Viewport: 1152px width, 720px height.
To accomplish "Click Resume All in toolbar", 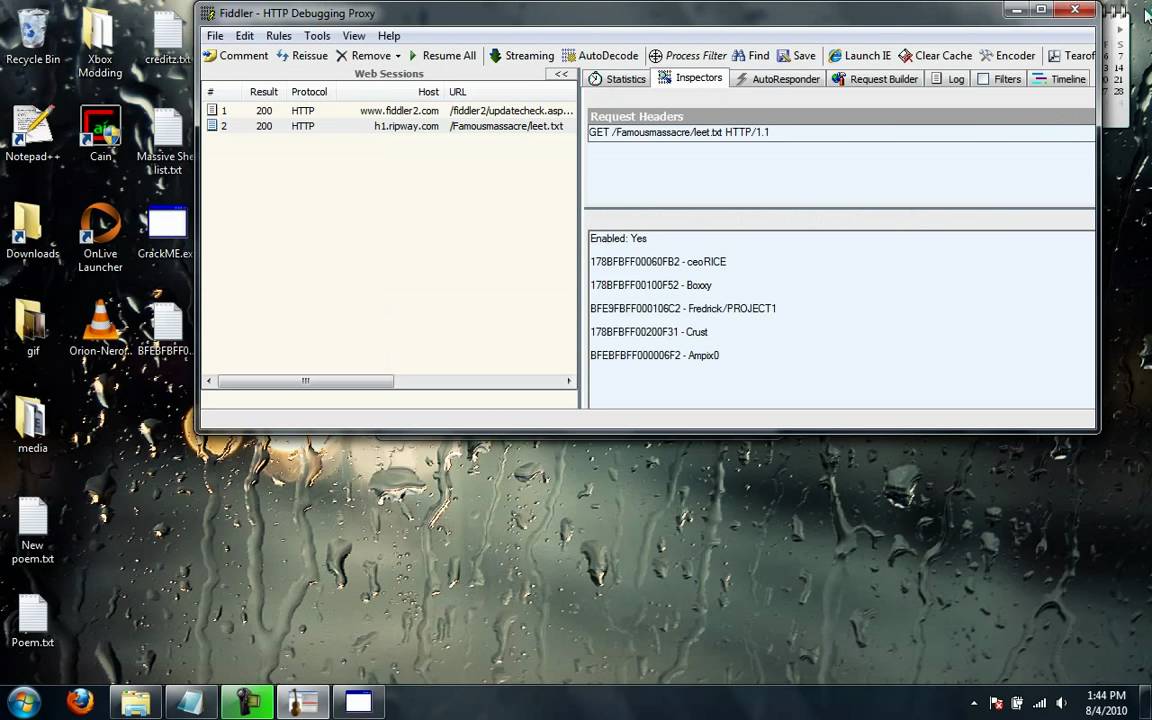I will [x=442, y=56].
